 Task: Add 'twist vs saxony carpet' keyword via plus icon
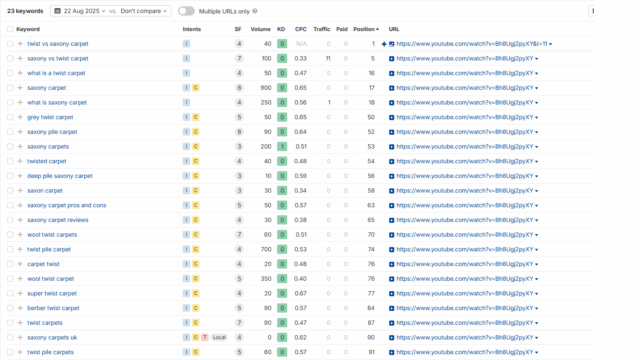[20, 44]
